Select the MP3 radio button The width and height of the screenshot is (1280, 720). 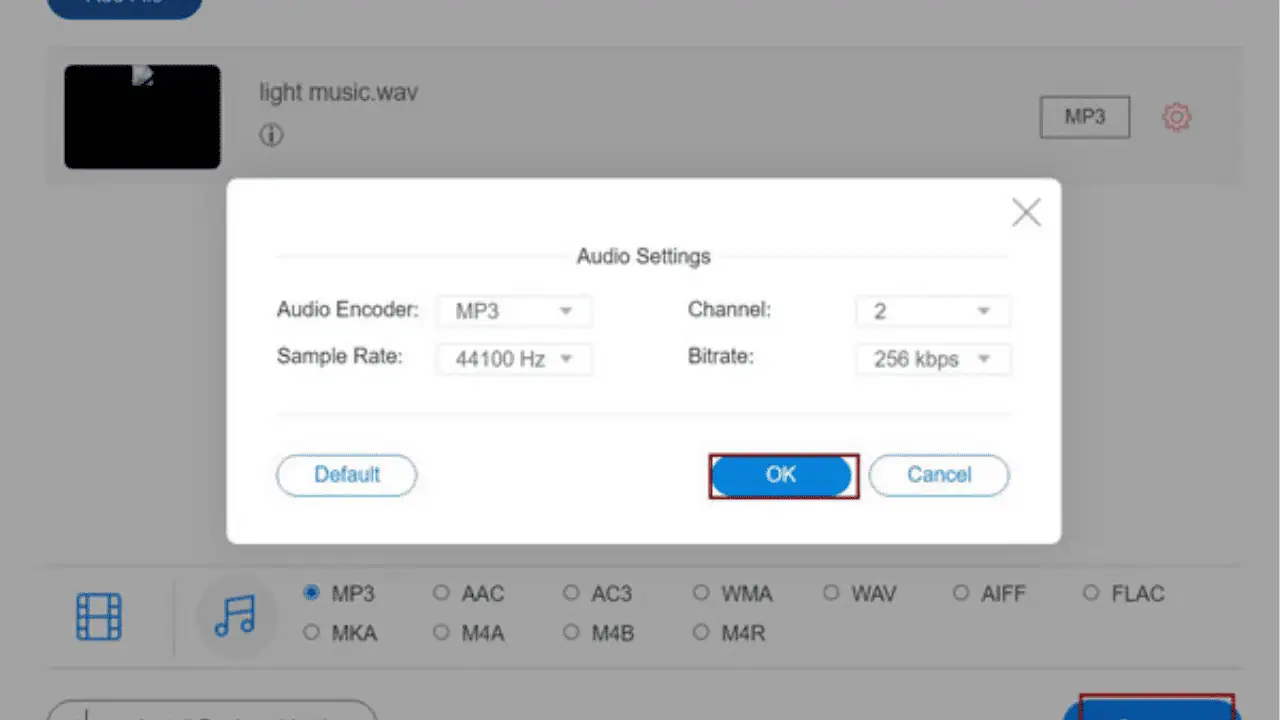pyautogui.click(x=311, y=593)
